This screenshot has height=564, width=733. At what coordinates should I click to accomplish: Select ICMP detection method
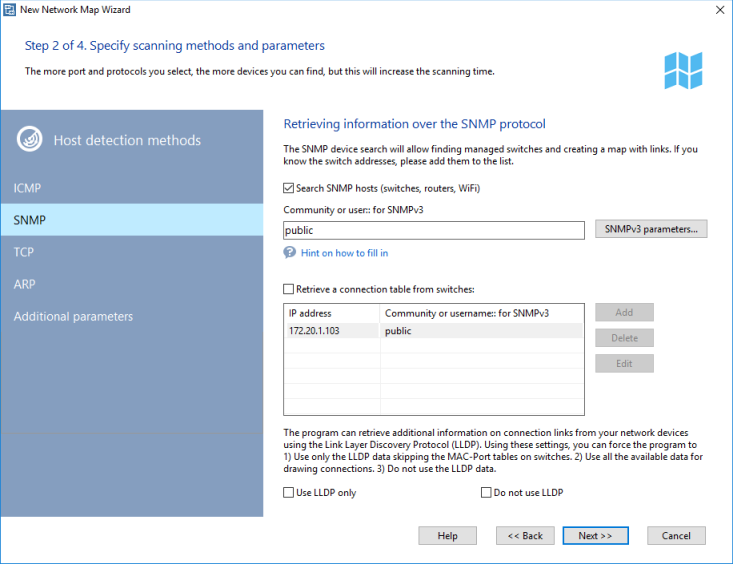pos(28,188)
